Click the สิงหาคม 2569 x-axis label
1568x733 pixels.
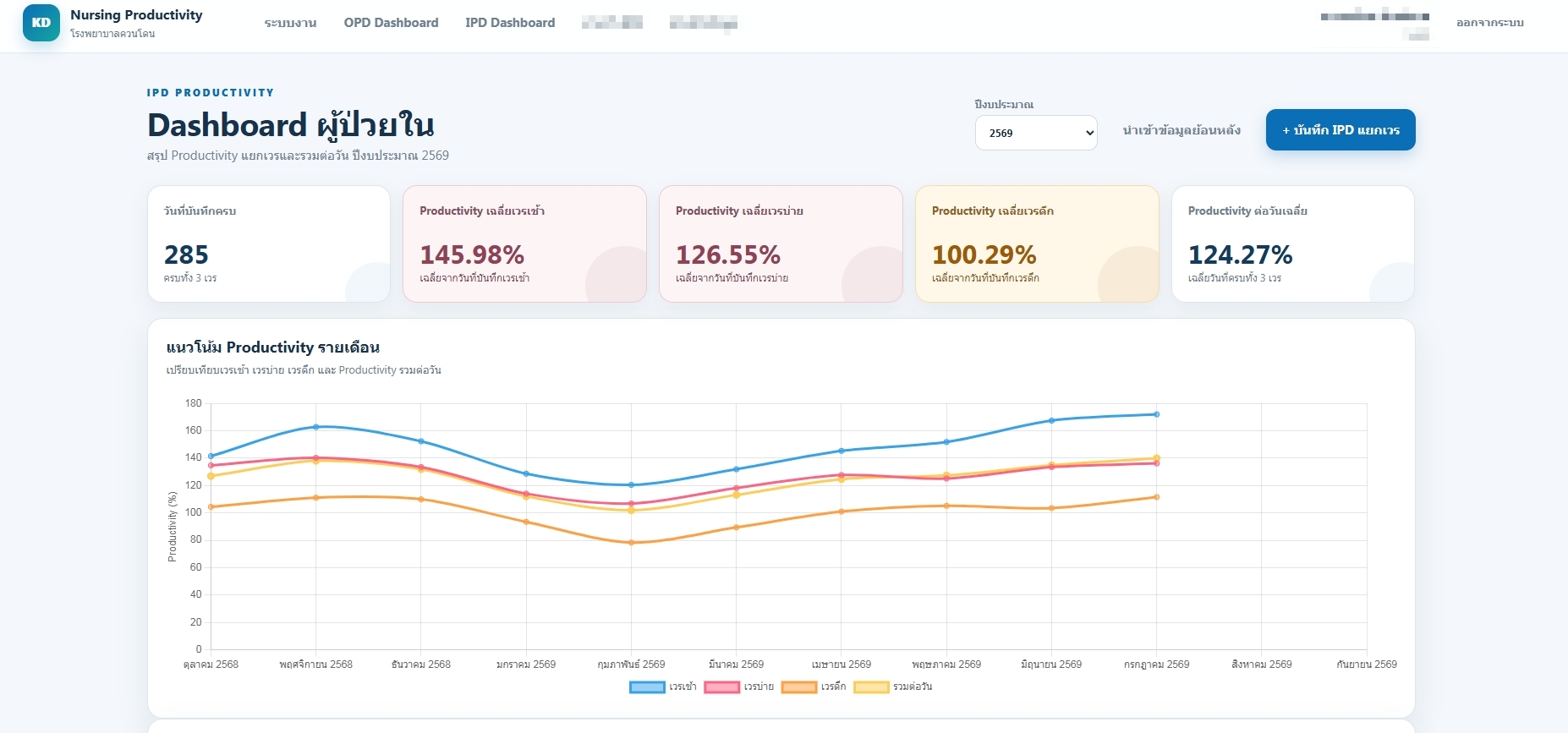[1262, 665]
